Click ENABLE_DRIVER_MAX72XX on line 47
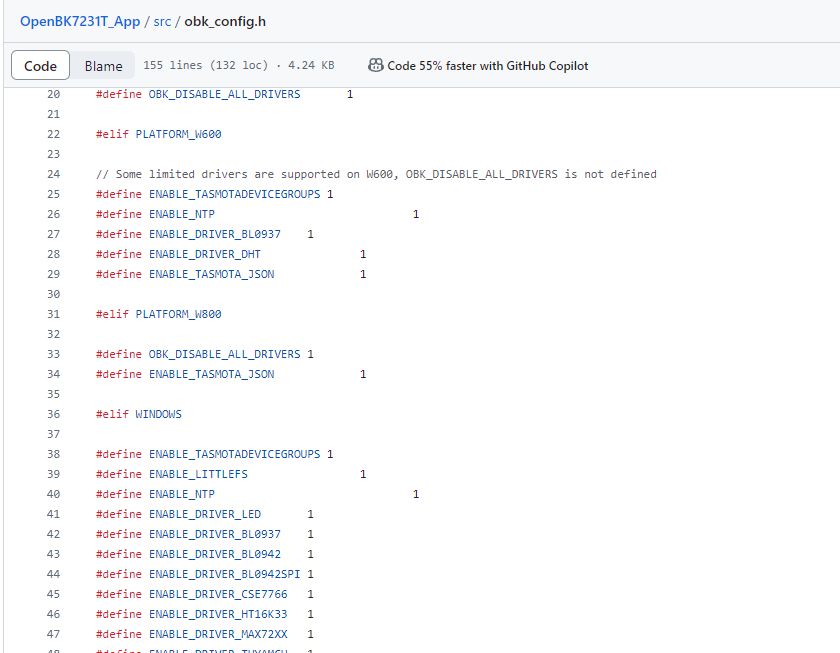Image resolution: width=840 pixels, height=653 pixels. pos(218,634)
